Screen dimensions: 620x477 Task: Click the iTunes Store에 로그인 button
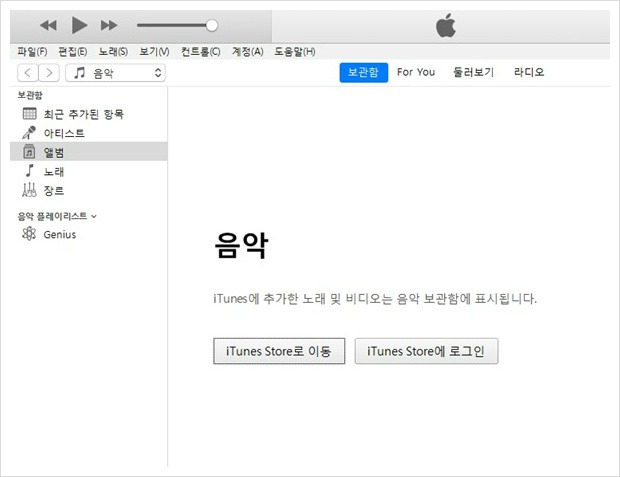(x=426, y=351)
